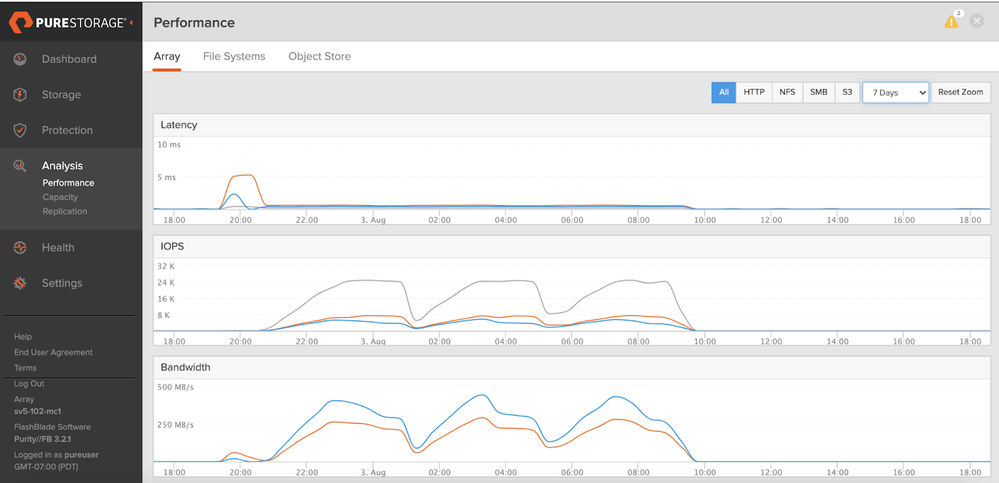Open the Terms link
Screen dimensions: 999x483
click(25, 368)
